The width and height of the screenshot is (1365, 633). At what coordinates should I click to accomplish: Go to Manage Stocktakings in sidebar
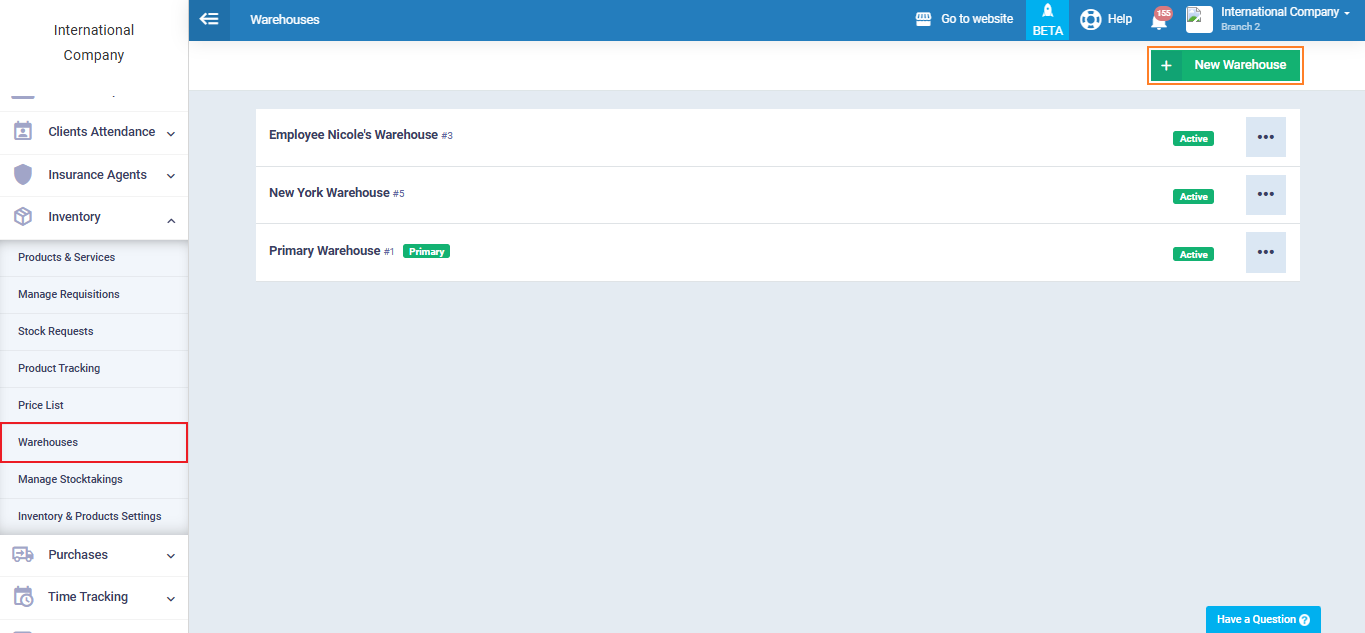pos(70,479)
